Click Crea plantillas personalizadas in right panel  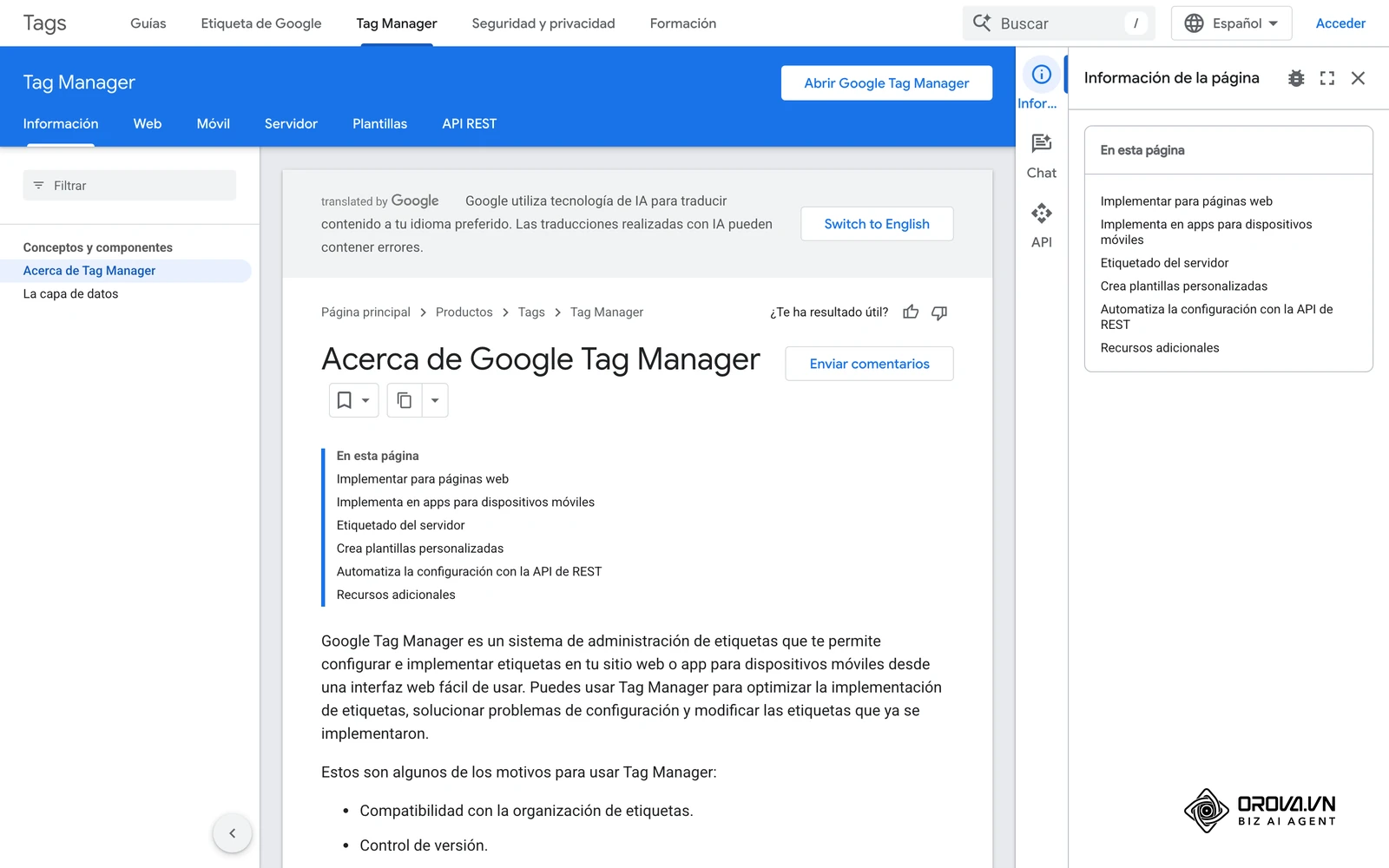click(x=1184, y=286)
